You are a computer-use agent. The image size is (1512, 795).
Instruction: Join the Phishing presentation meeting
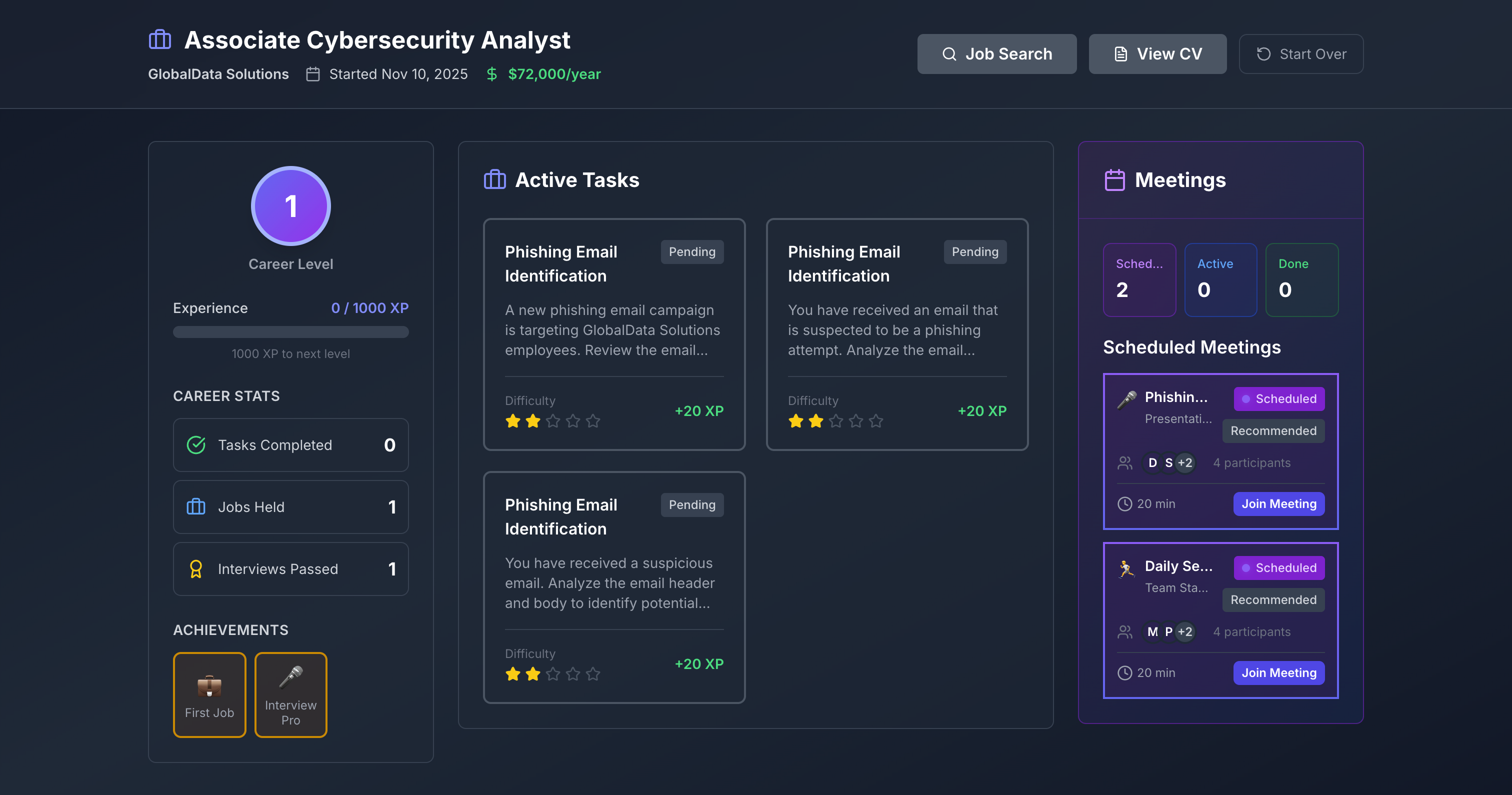click(1278, 504)
